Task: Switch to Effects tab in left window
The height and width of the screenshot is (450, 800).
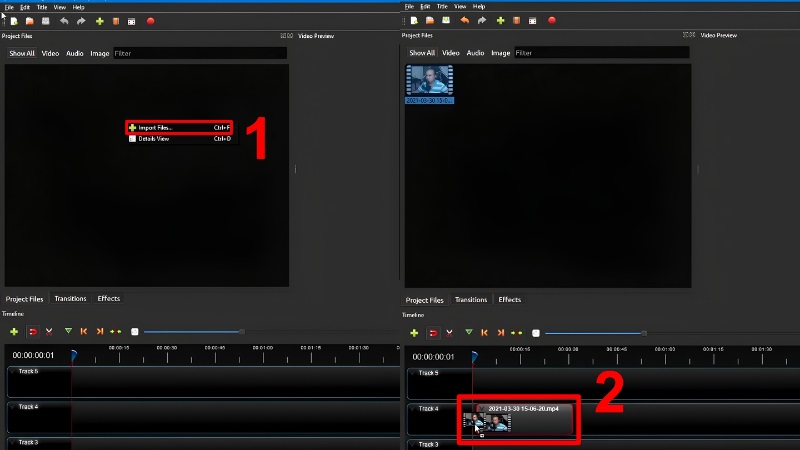Action: tap(109, 298)
